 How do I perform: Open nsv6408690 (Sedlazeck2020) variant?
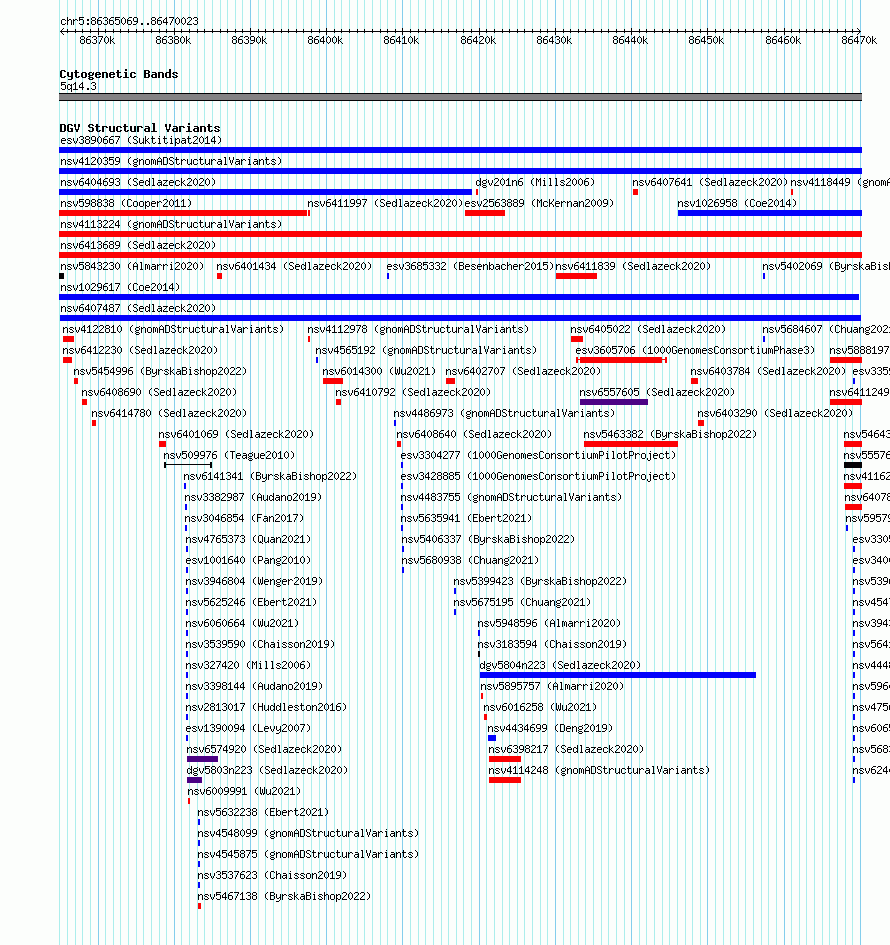159,392
